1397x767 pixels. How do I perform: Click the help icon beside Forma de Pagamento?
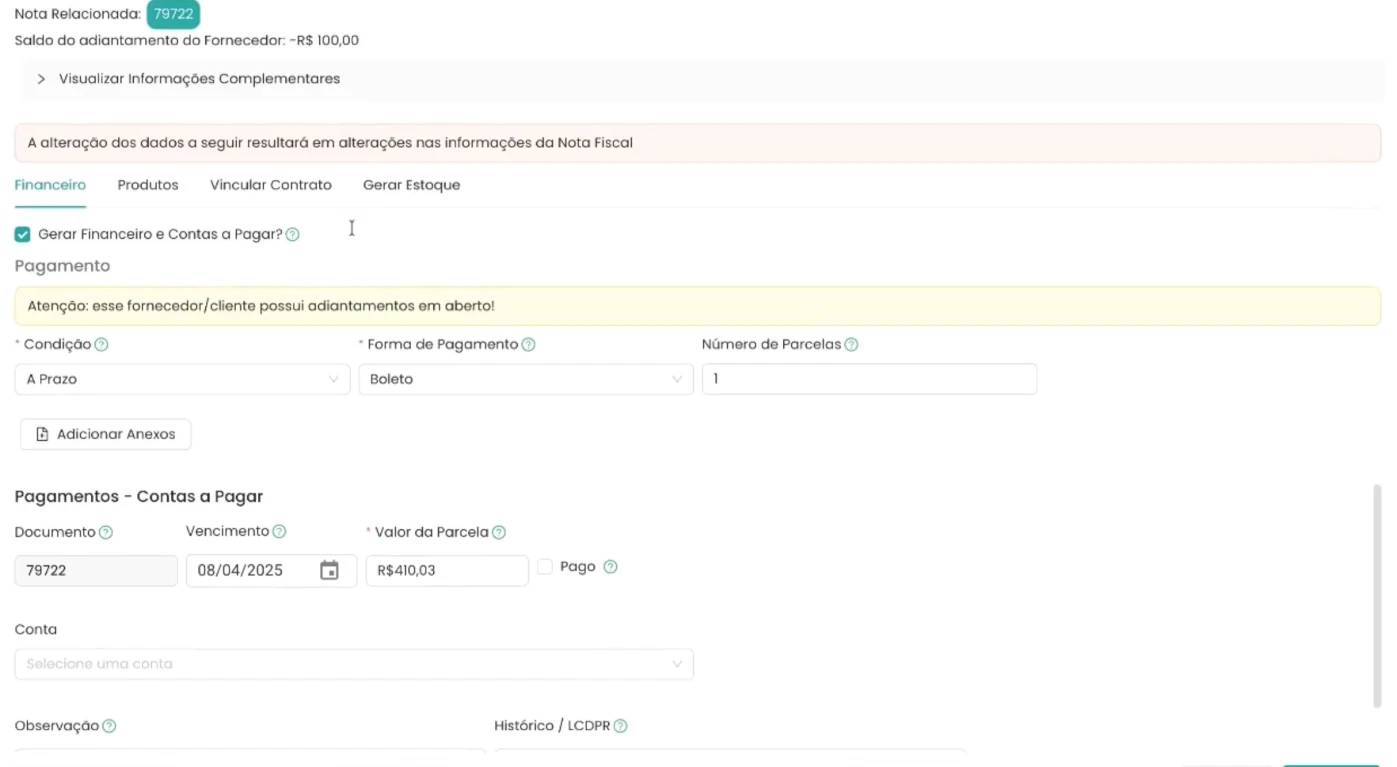pyautogui.click(x=529, y=344)
